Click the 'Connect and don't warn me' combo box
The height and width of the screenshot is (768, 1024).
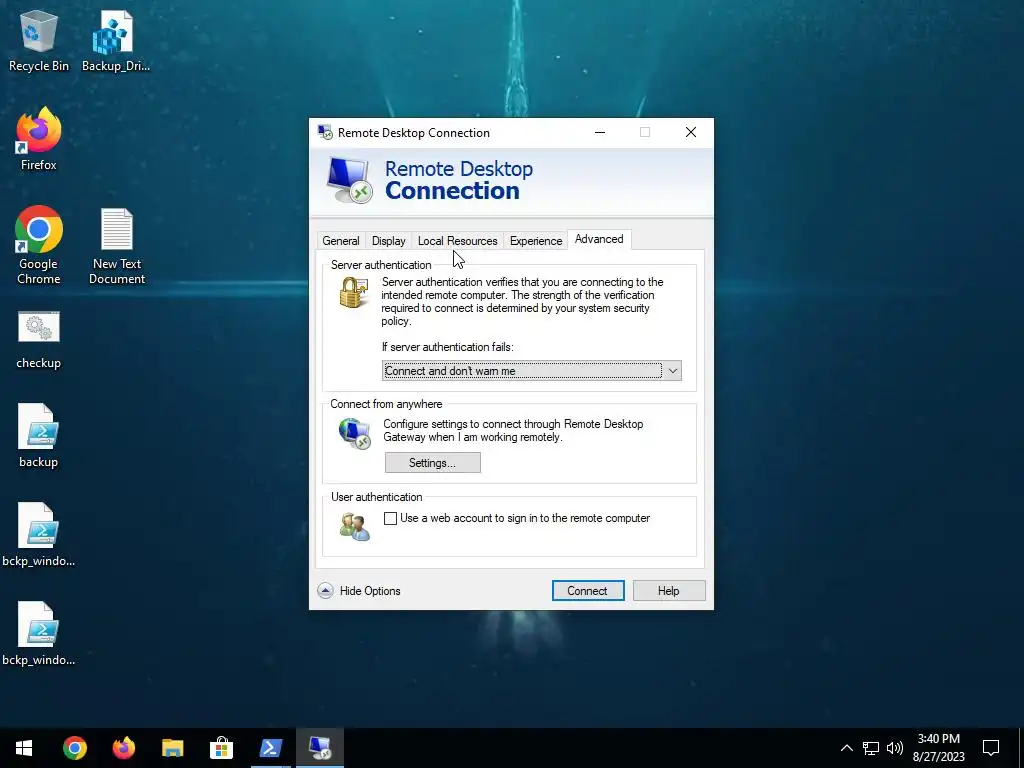[x=532, y=371]
